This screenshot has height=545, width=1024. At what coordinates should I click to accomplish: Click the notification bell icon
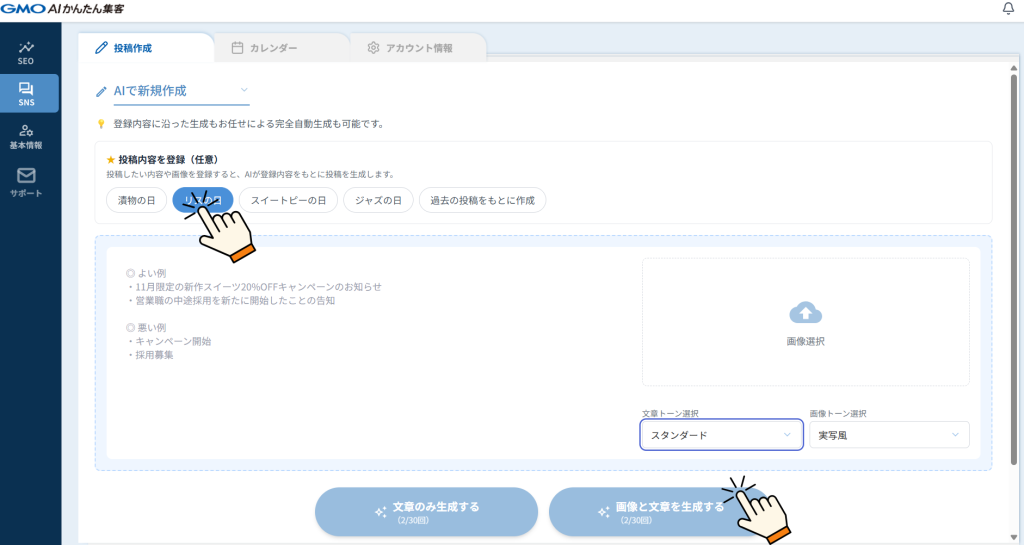click(x=1007, y=9)
